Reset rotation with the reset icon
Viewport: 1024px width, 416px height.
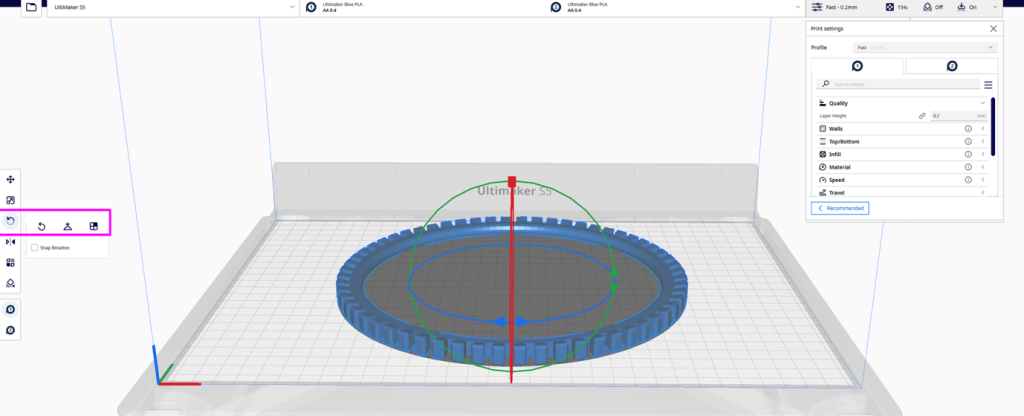[x=41, y=227]
